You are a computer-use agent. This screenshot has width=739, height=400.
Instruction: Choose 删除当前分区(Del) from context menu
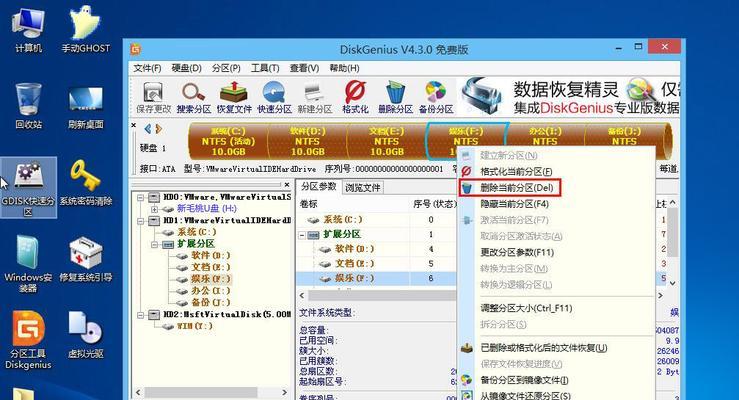point(516,188)
